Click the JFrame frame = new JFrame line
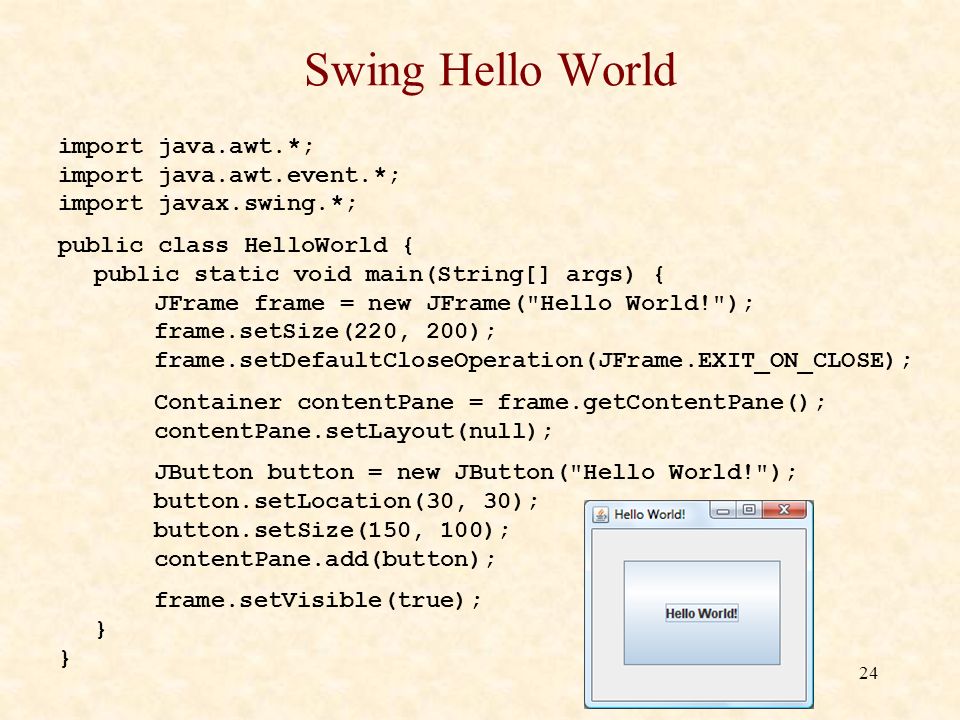This screenshot has height=720, width=960. pos(454,303)
